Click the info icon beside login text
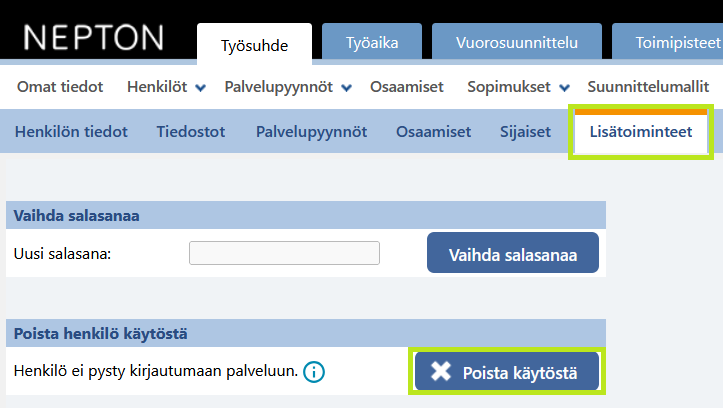This screenshot has height=408, width=723. click(x=314, y=372)
